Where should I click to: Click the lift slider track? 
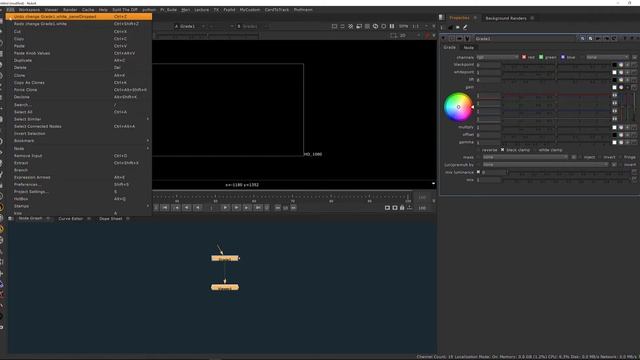click(x=556, y=80)
